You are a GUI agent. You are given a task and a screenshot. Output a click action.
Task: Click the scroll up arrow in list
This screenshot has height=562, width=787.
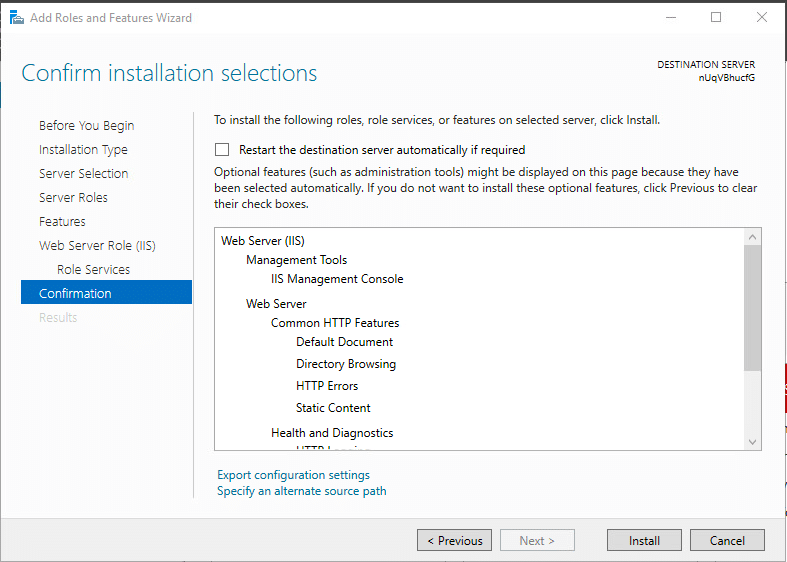(x=753, y=237)
